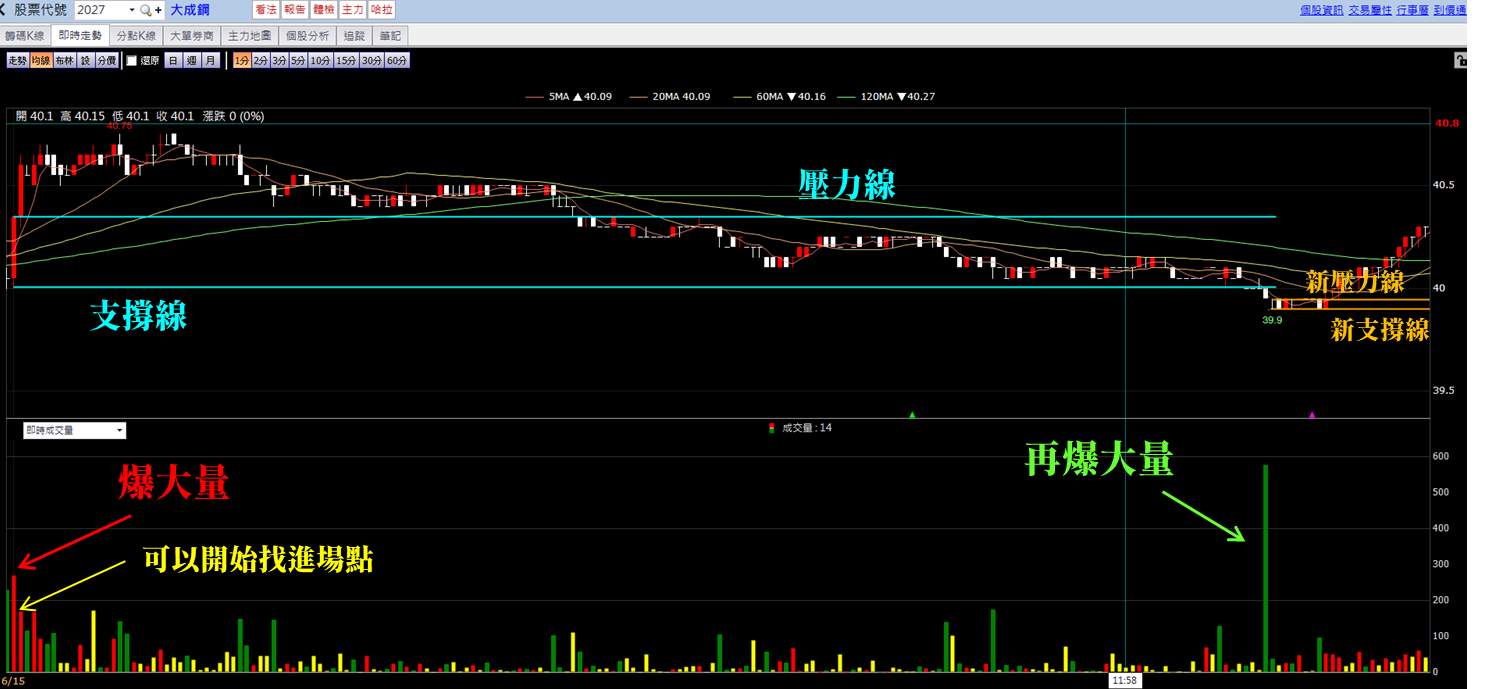The width and height of the screenshot is (1492, 689).
Task: Click the 39.9 low price label
Action: coord(1272,320)
